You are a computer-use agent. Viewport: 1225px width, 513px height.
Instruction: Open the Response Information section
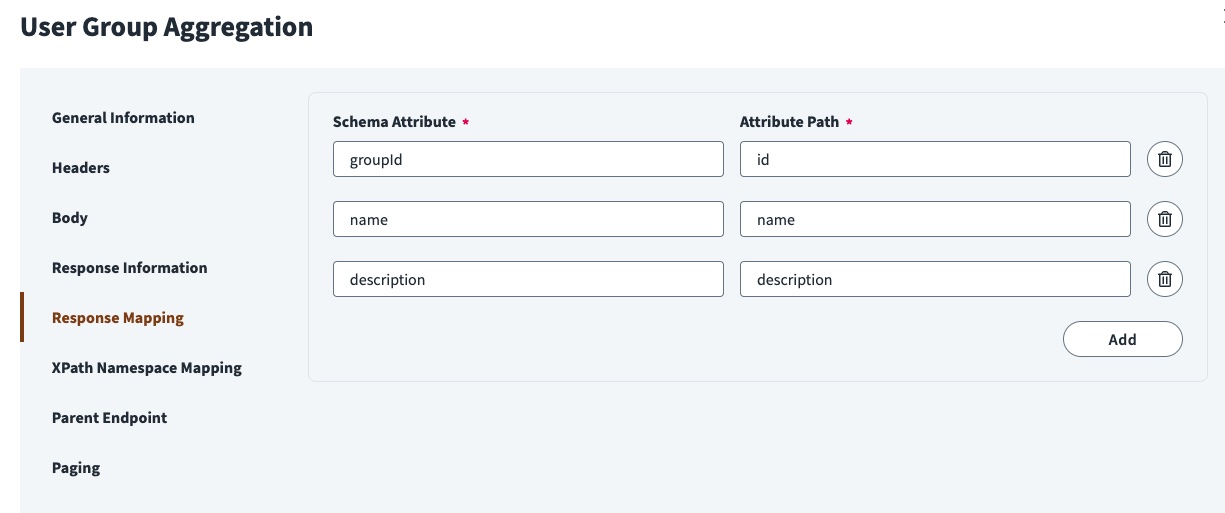tap(130, 268)
